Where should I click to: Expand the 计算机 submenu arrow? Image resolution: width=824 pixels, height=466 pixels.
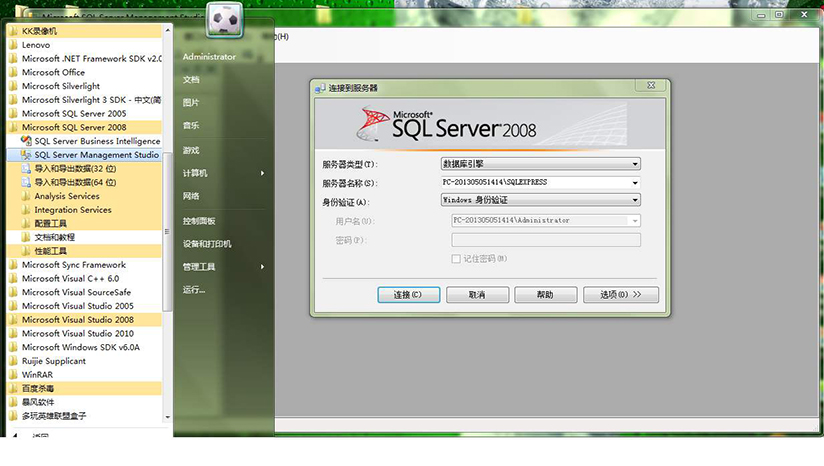tap(262, 173)
